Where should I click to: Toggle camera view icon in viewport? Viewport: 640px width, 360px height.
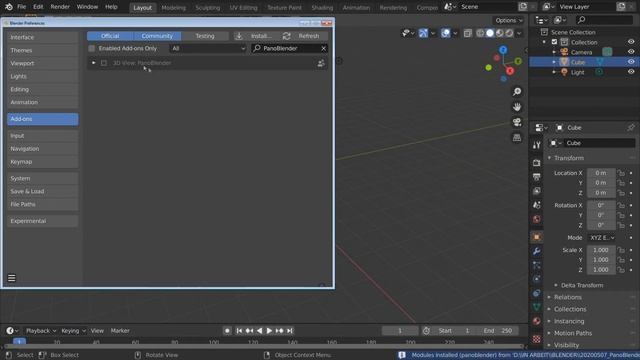point(517,122)
